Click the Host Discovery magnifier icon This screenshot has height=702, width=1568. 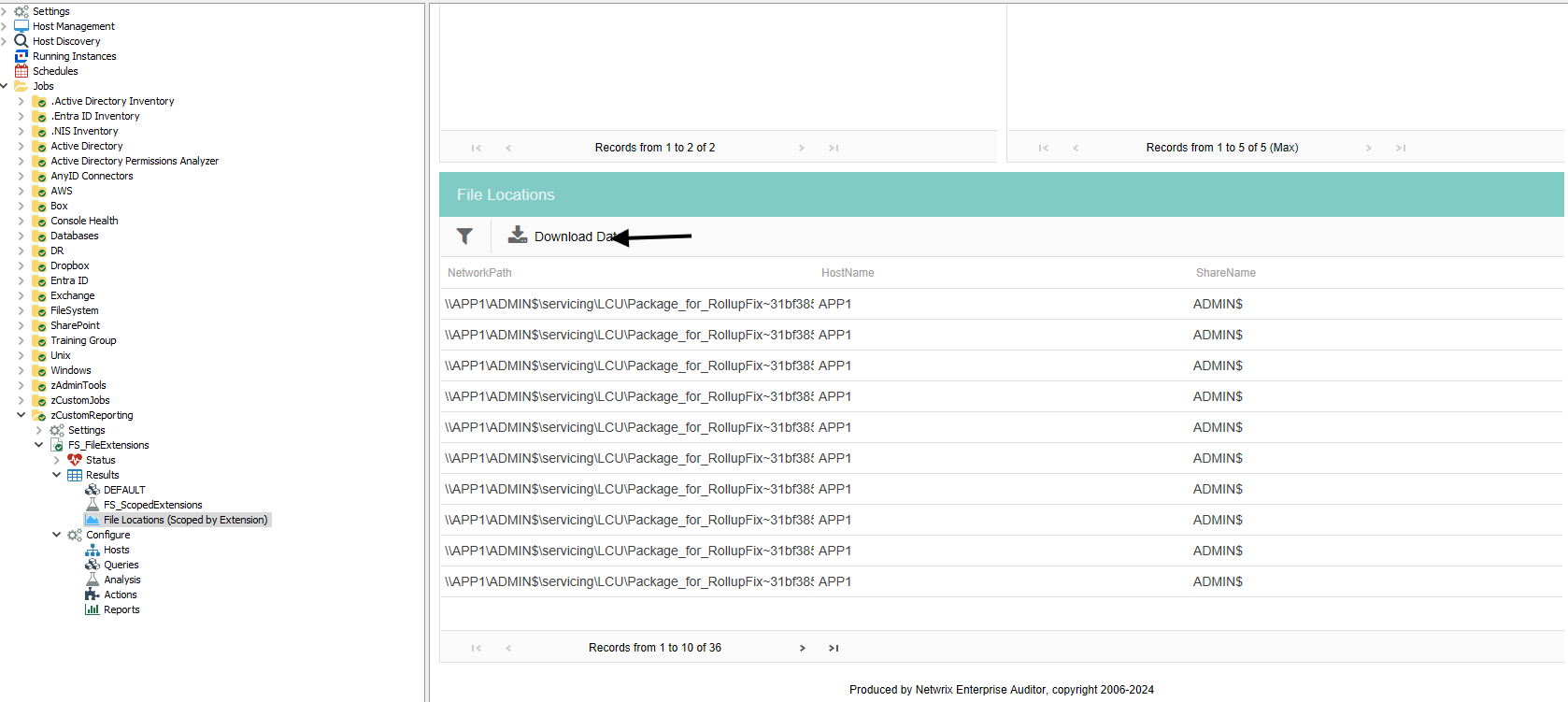[x=21, y=41]
